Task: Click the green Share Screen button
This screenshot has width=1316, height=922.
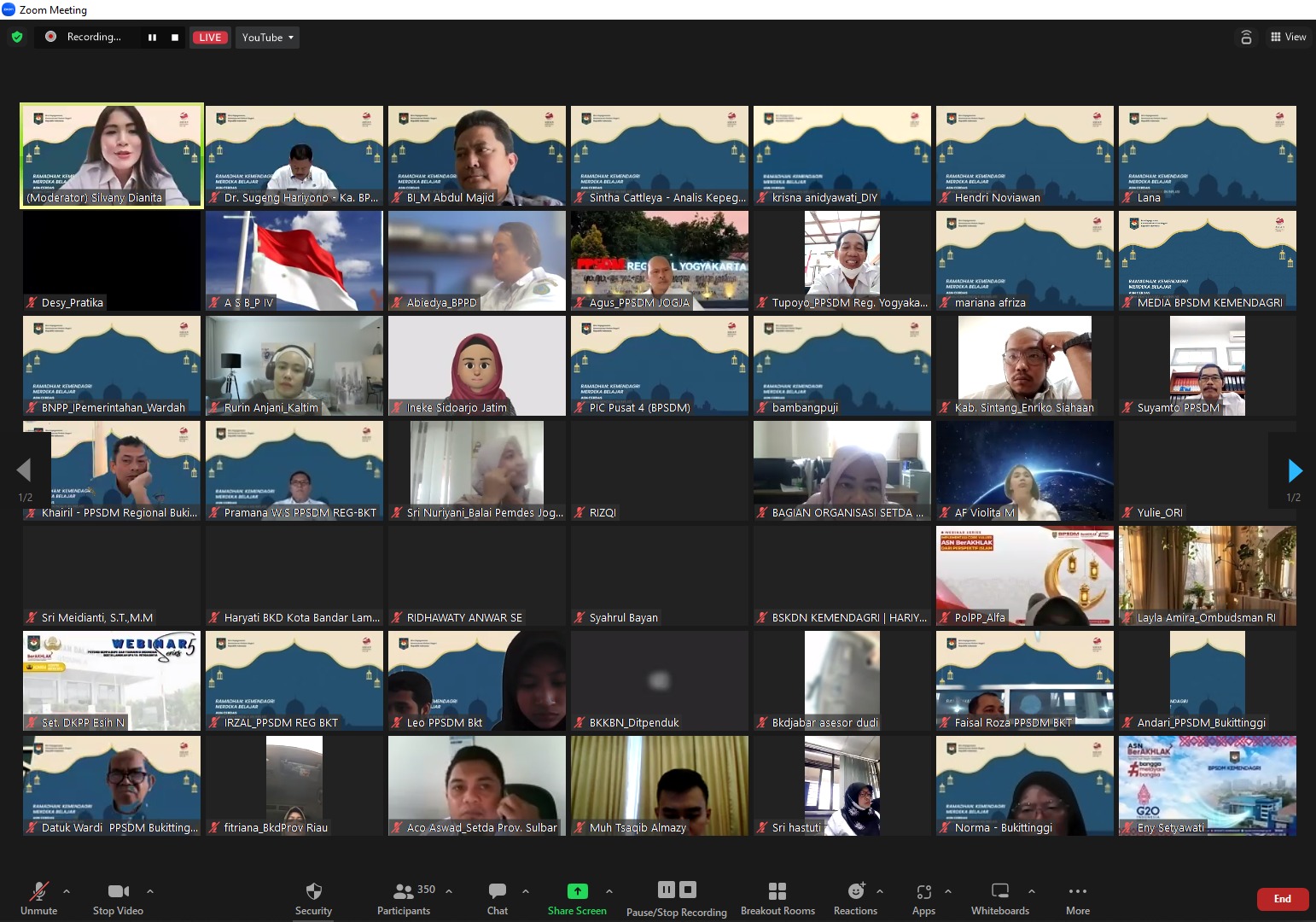Action: 577,898
